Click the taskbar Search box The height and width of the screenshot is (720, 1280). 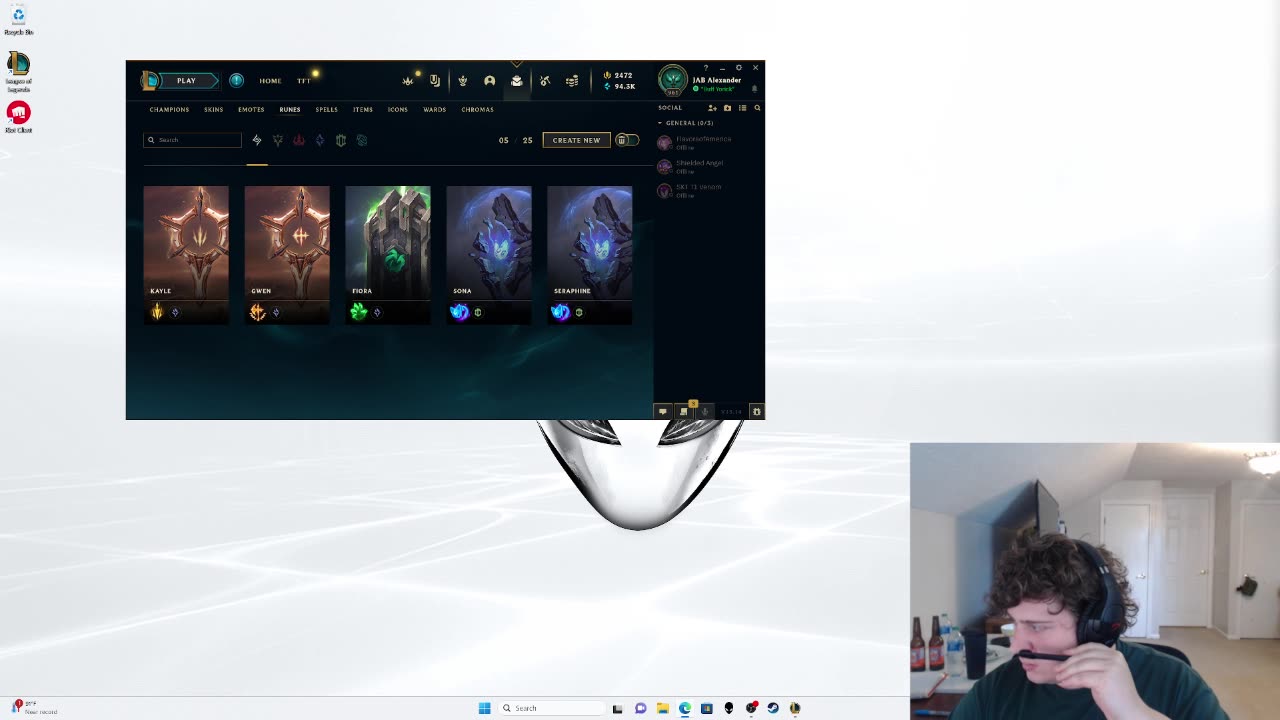point(552,708)
